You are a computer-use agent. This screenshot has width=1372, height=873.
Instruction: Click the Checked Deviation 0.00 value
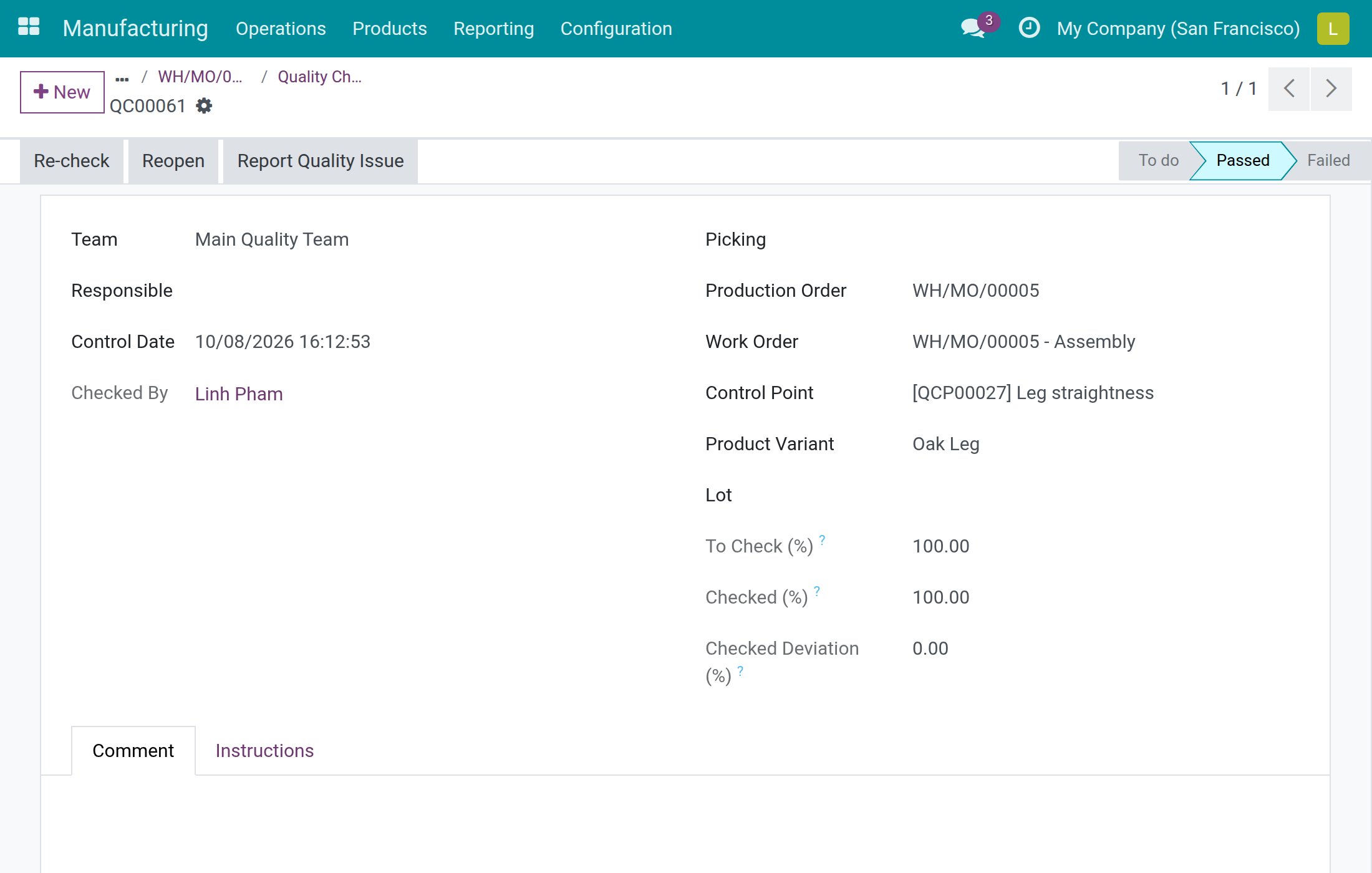930,649
